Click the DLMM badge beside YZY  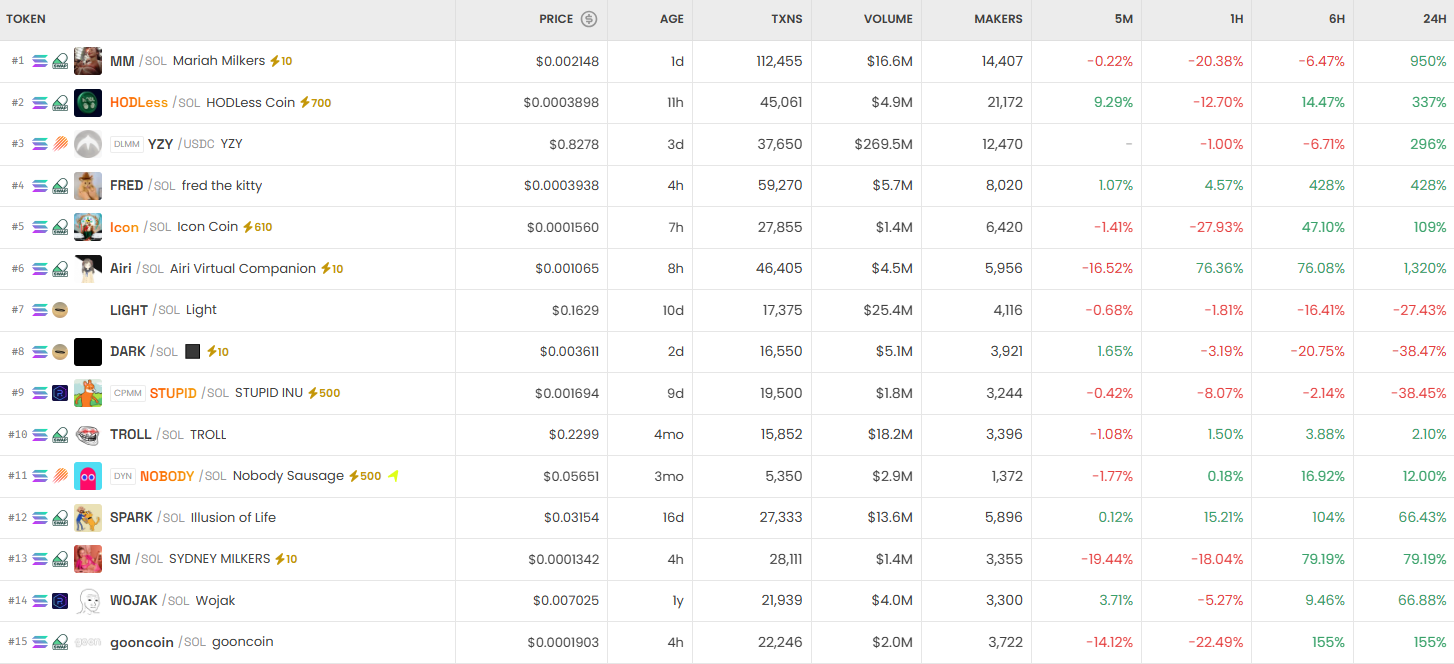point(127,144)
